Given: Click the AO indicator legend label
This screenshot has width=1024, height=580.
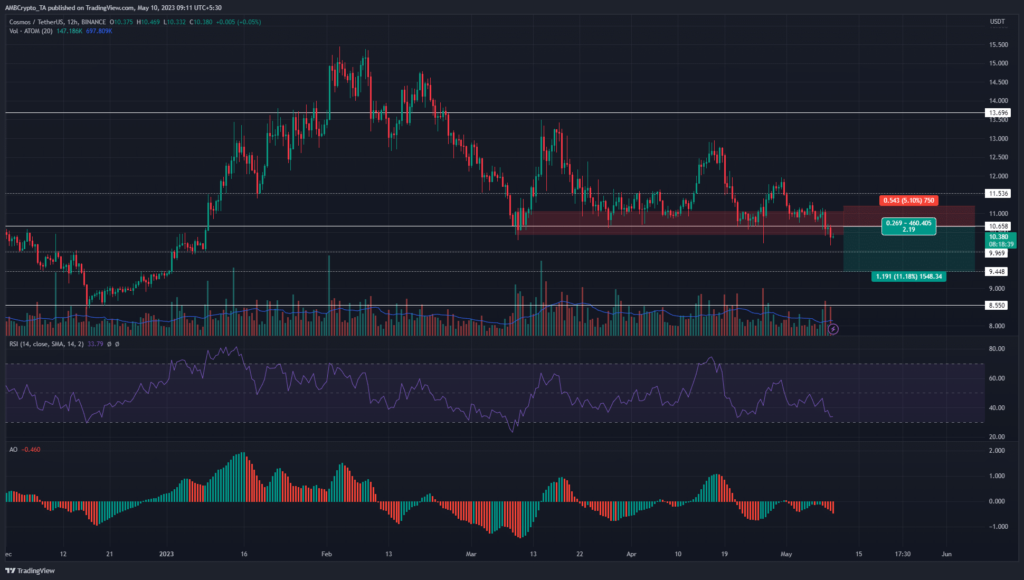Looking at the screenshot, I should [16, 452].
